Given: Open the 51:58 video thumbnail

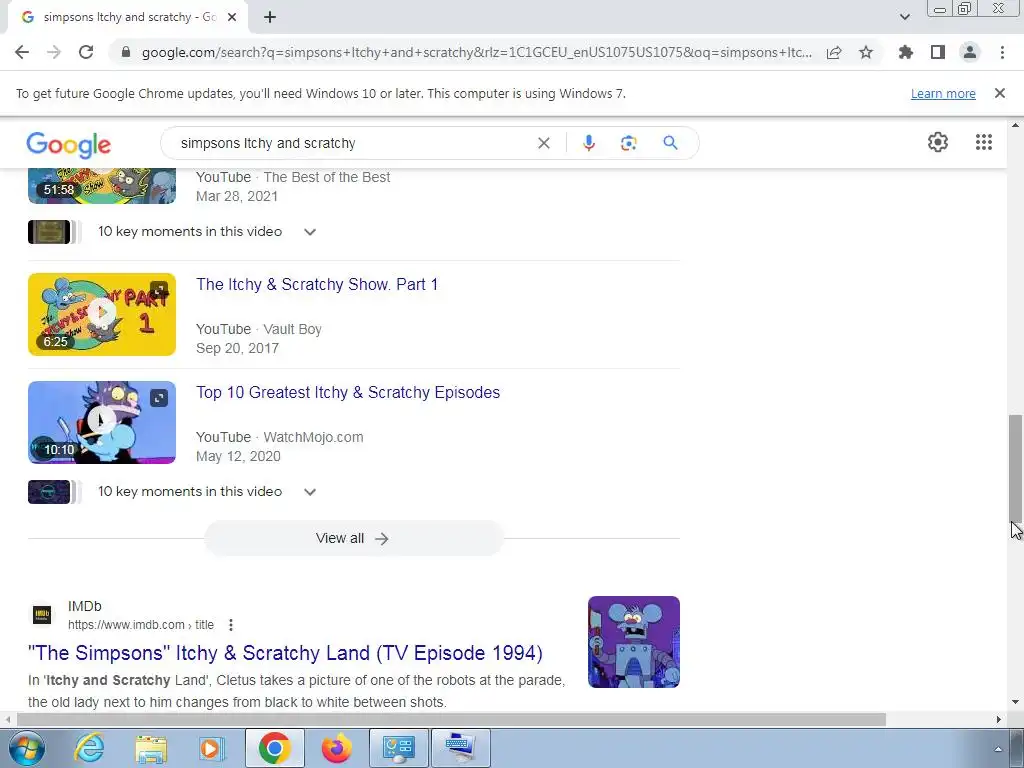Looking at the screenshot, I should pos(102,186).
